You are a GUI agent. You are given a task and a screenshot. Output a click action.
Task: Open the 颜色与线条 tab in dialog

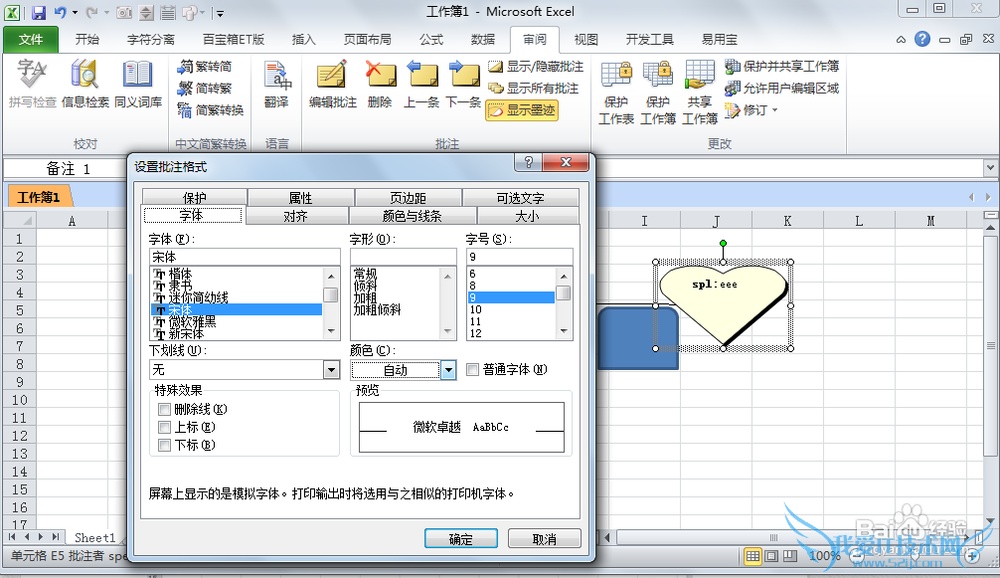(412, 216)
